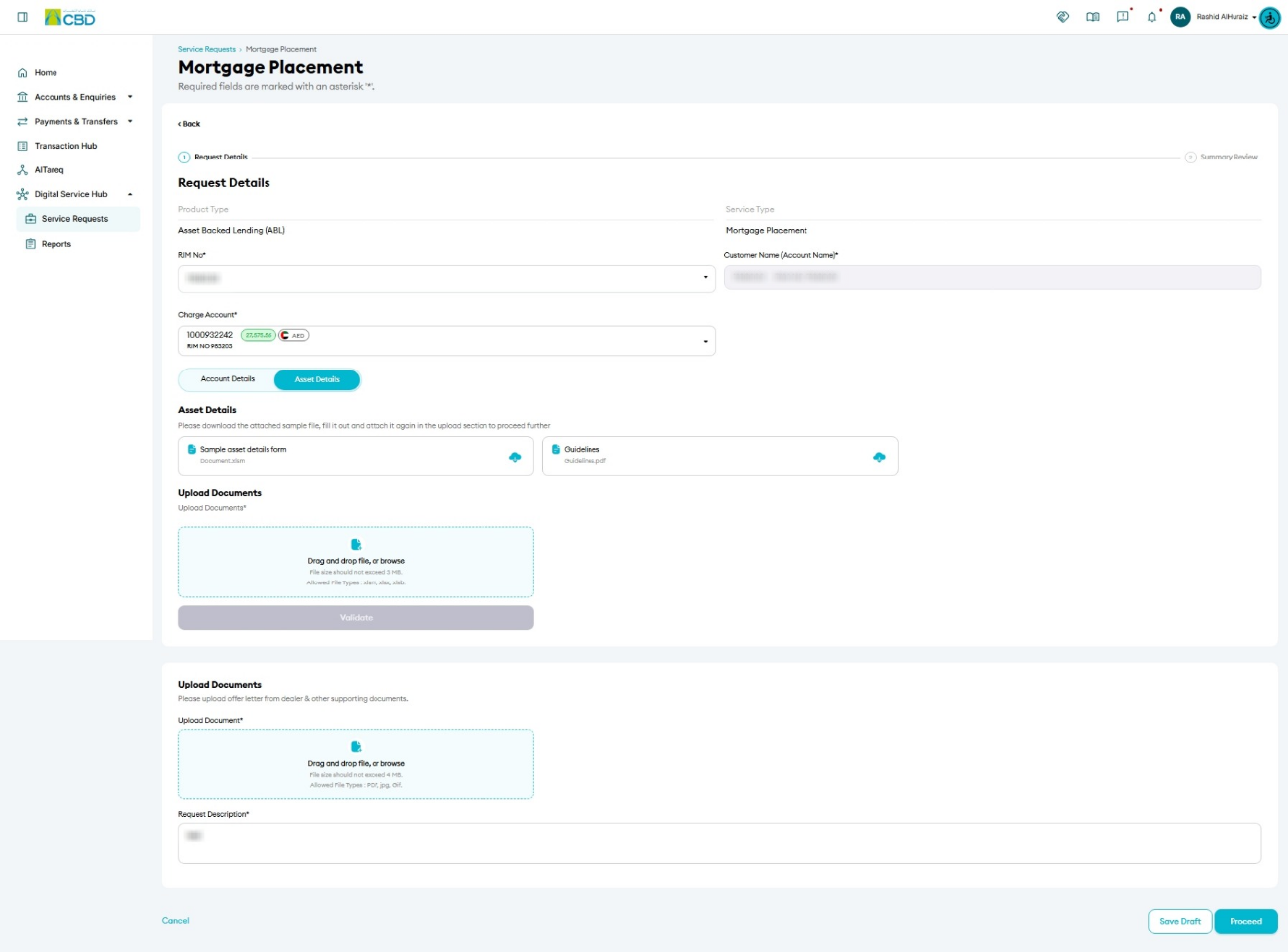The image size is (1288, 952).
Task: Open the tag offers icon in header
Action: tap(1063, 17)
